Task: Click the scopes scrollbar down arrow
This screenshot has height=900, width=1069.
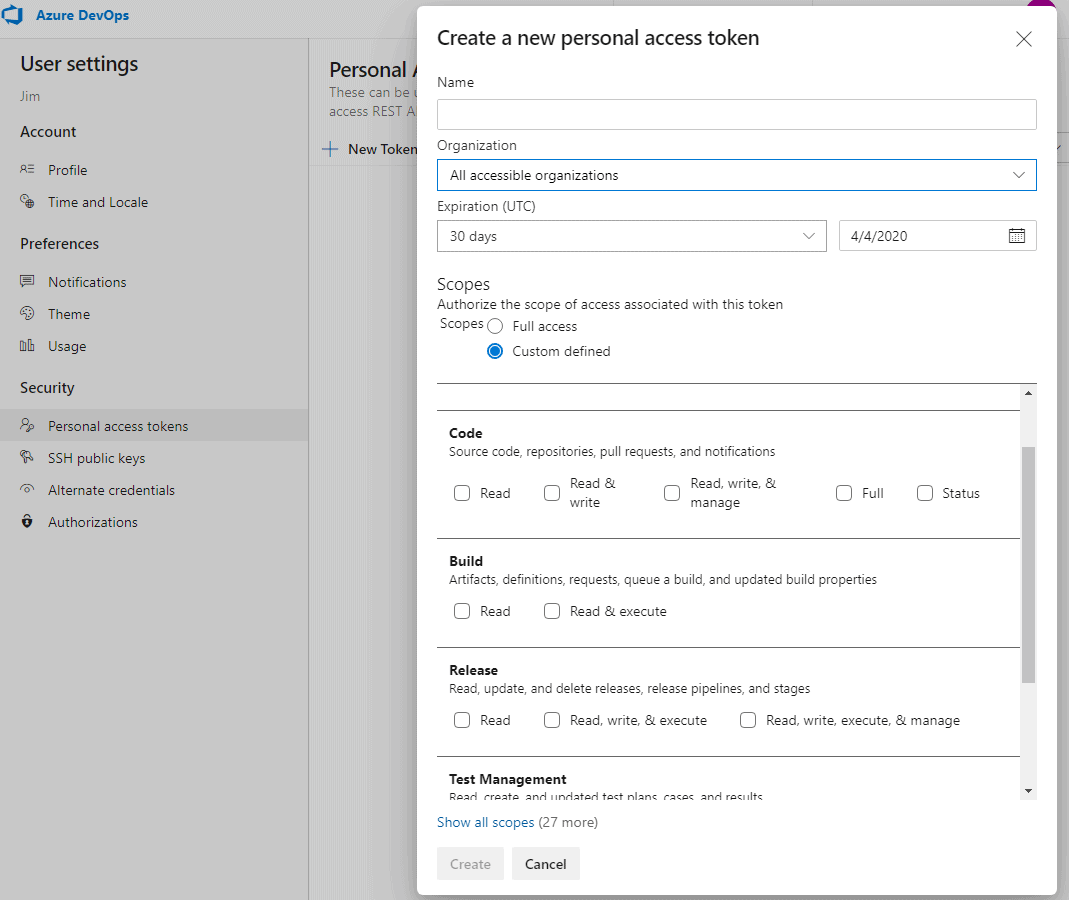Action: tap(1028, 791)
